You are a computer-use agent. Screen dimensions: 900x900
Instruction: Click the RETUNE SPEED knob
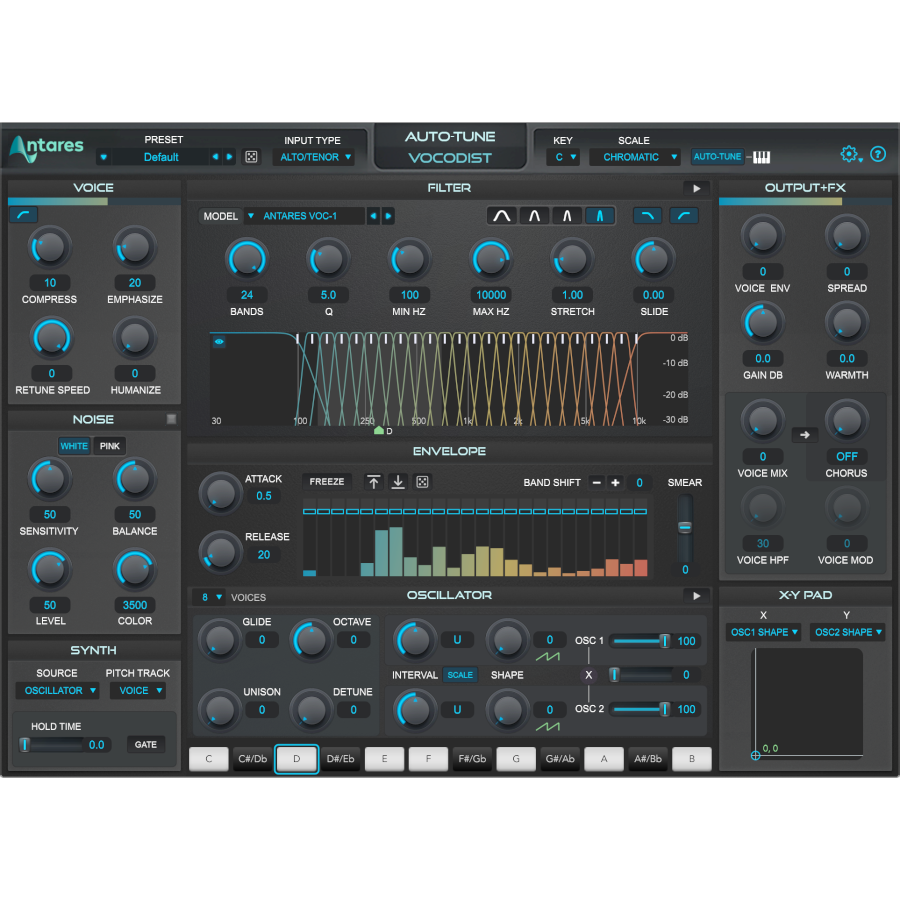51,338
